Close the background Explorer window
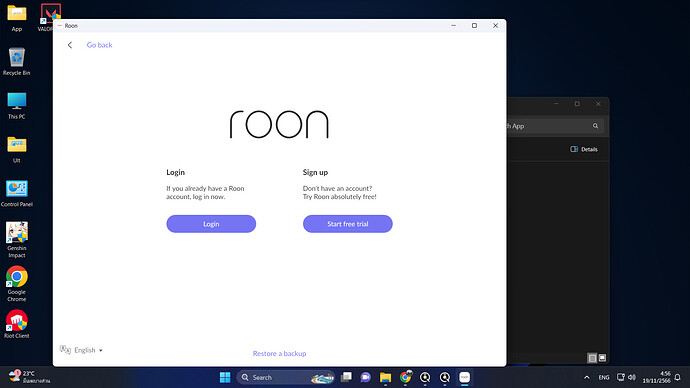This screenshot has height=388, width=690. (598, 104)
